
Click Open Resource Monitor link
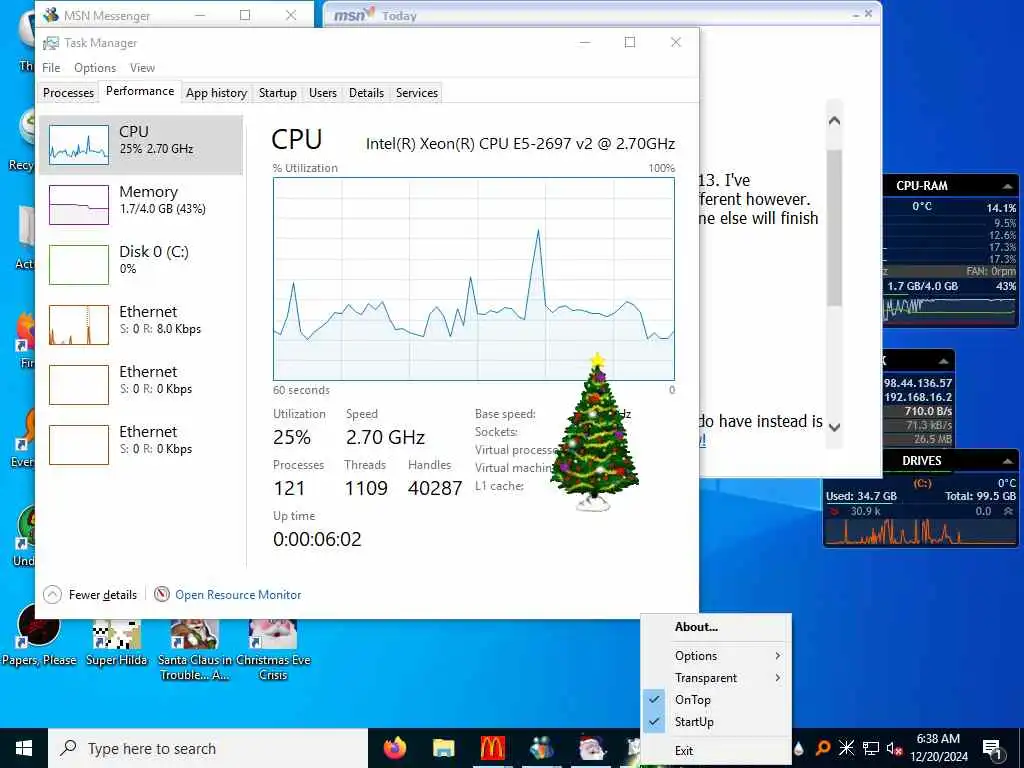click(x=238, y=594)
